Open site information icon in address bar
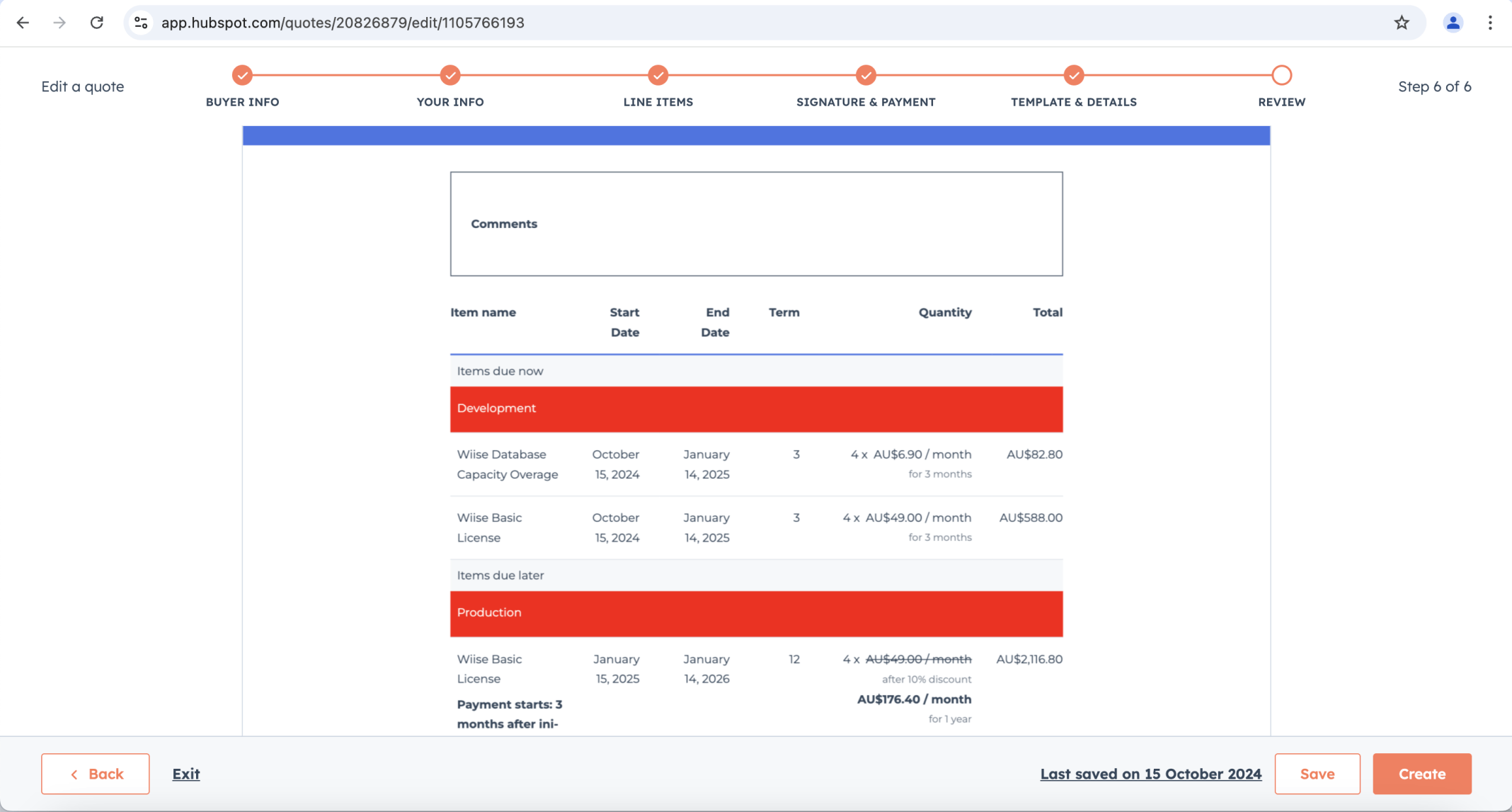 click(x=141, y=23)
